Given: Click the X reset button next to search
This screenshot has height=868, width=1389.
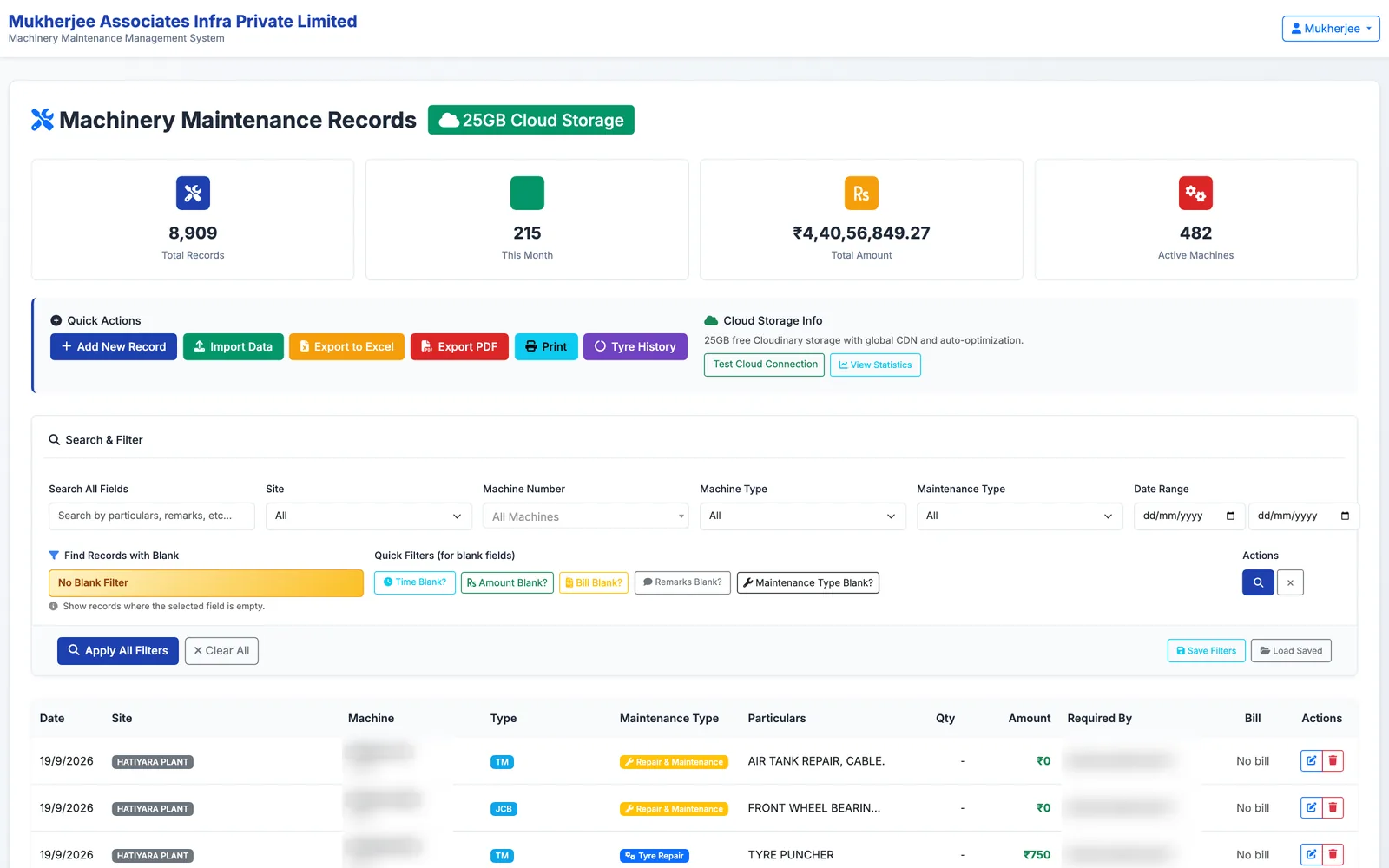Looking at the screenshot, I should point(1290,582).
